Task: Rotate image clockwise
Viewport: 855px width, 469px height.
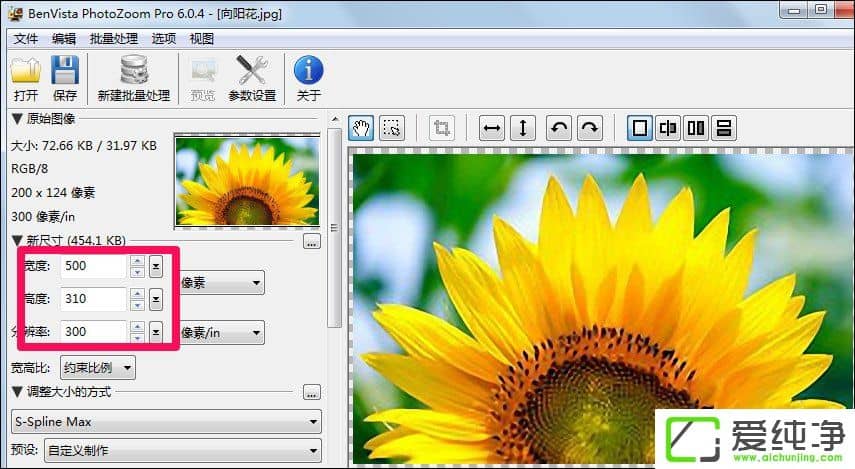Action: (590, 128)
